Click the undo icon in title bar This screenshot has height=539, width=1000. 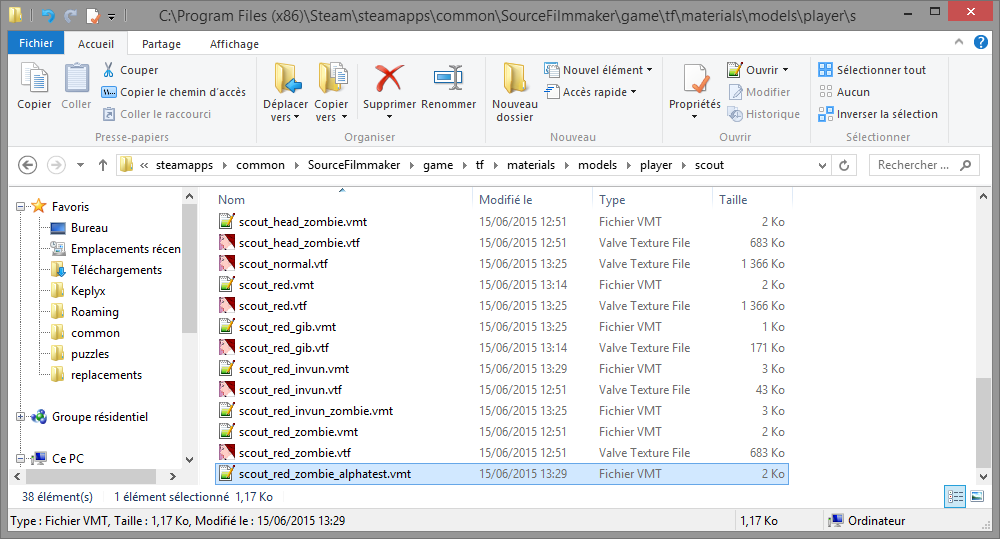(48, 15)
